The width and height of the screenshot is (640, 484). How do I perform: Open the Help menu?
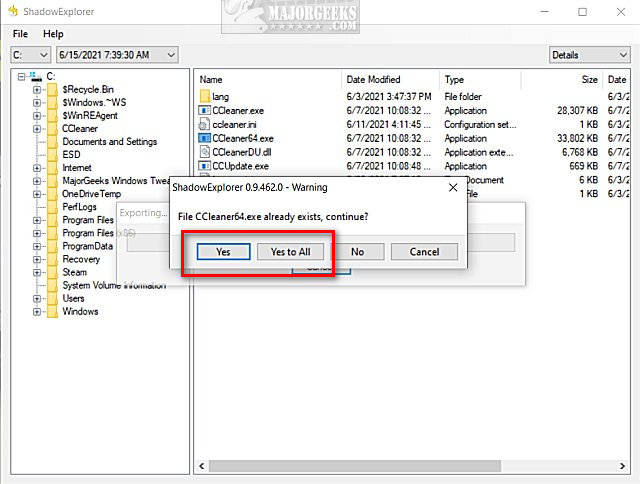53,34
